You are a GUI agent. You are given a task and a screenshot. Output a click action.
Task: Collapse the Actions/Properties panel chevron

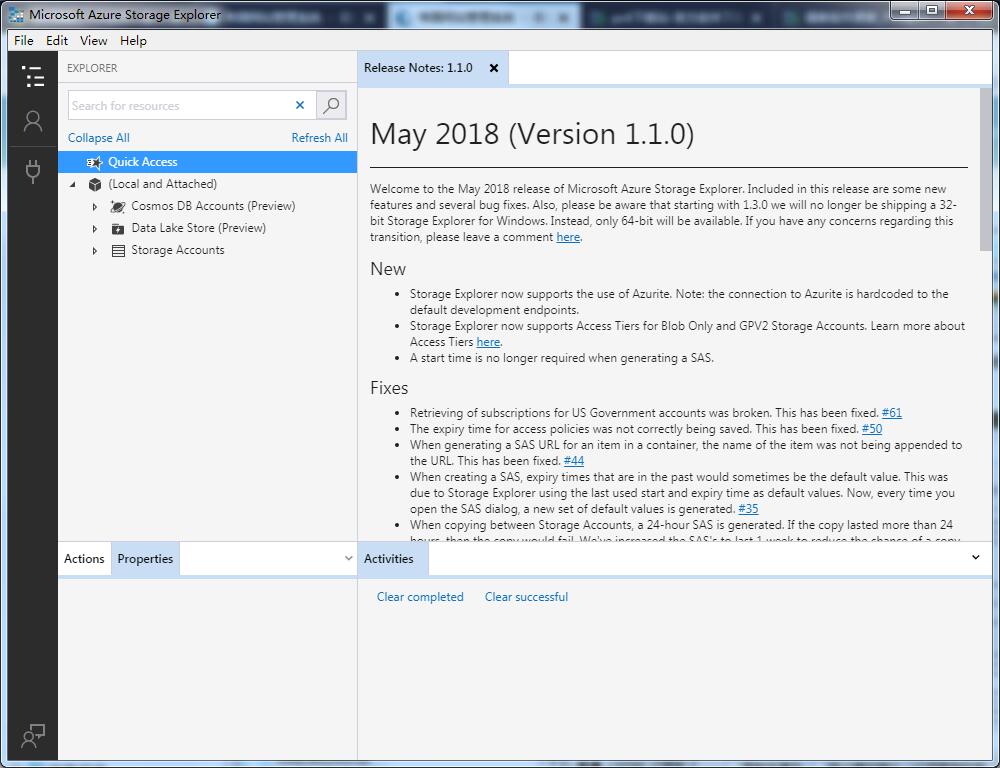click(x=348, y=558)
